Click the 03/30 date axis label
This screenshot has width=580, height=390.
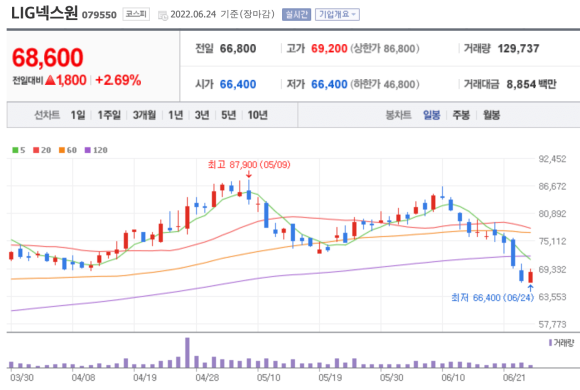22,378
